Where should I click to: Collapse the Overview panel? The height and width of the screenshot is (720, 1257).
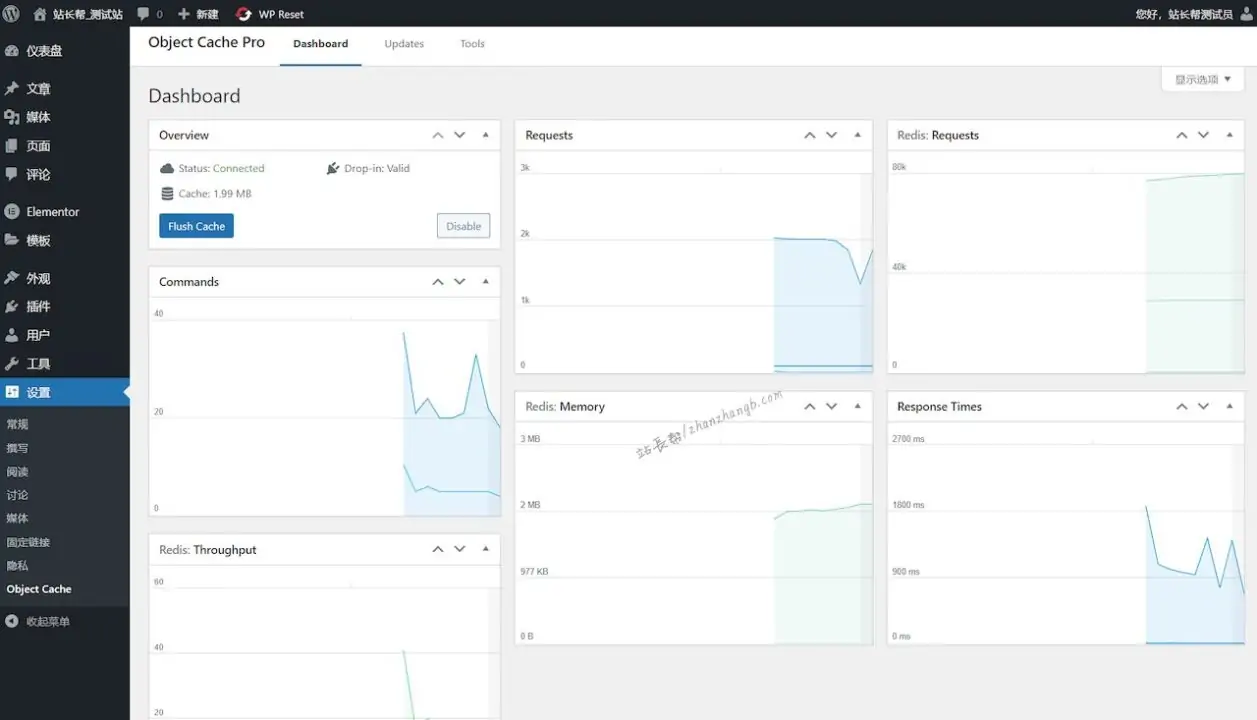pyautogui.click(x=485, y=134)
